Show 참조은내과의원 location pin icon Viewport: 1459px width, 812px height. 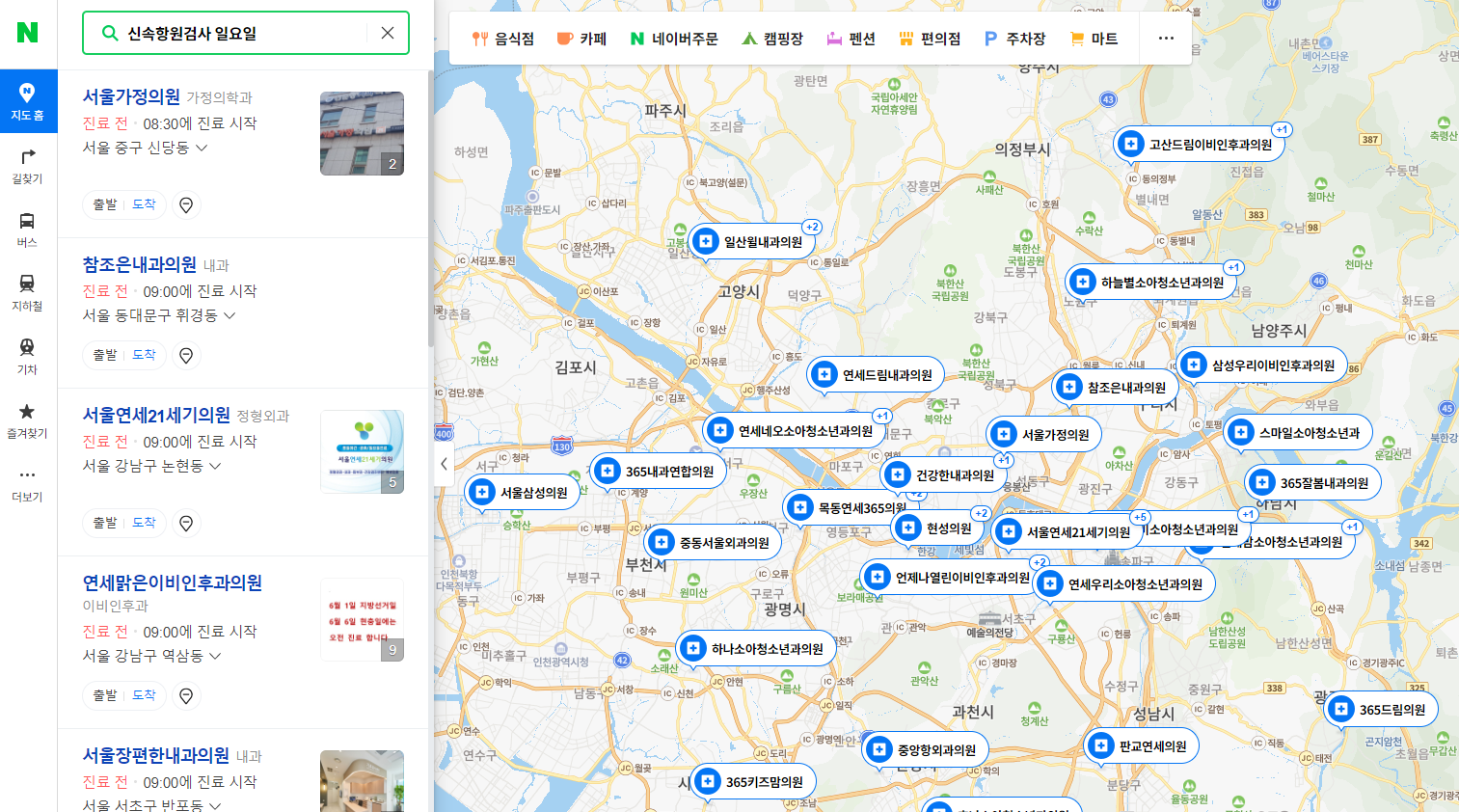click(186, 355)
